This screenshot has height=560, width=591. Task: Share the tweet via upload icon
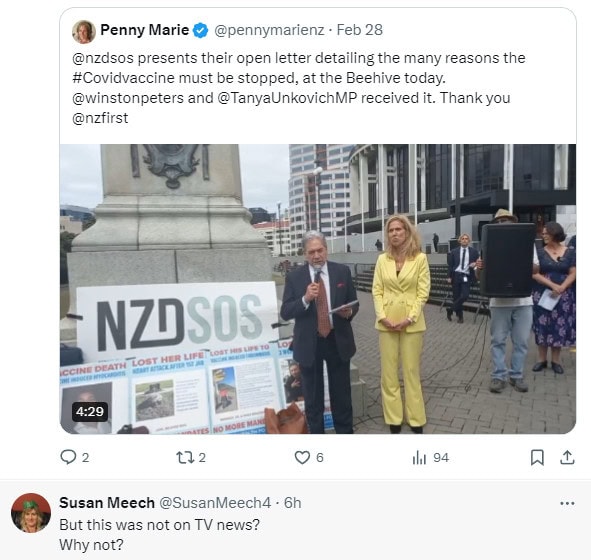pos(567,457)
